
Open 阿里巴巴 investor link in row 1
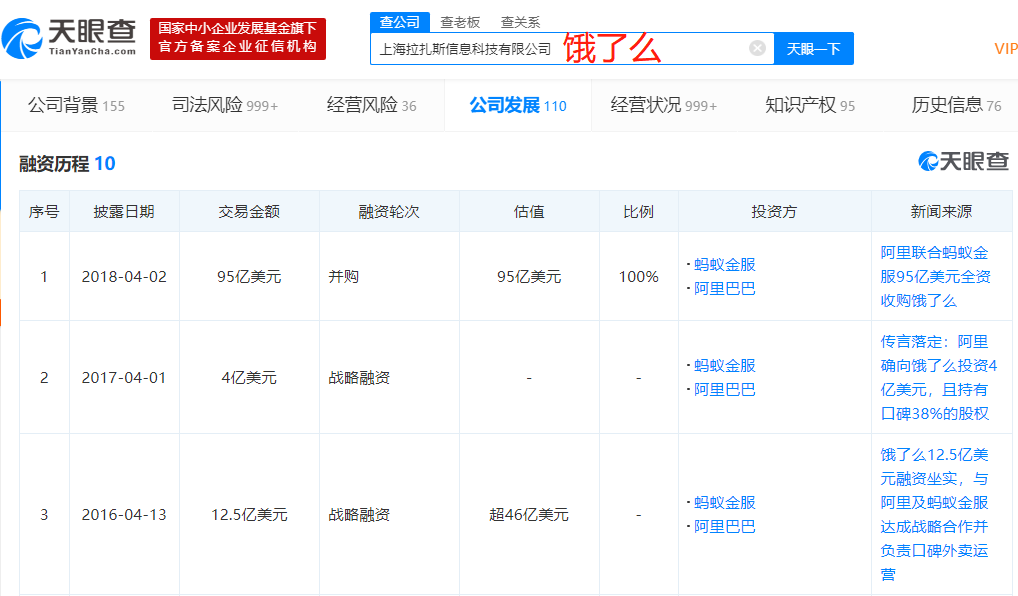point(725,288)
